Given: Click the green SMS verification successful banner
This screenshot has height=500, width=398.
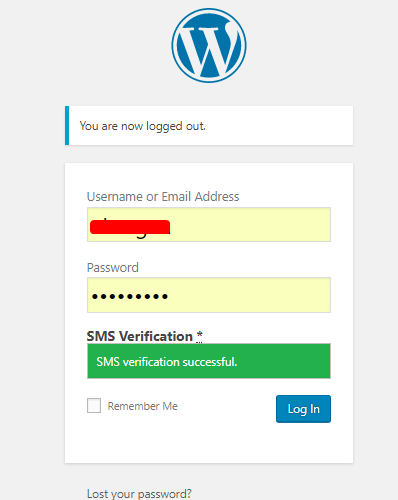Looking at the screenshot, I should pos(209,361).
